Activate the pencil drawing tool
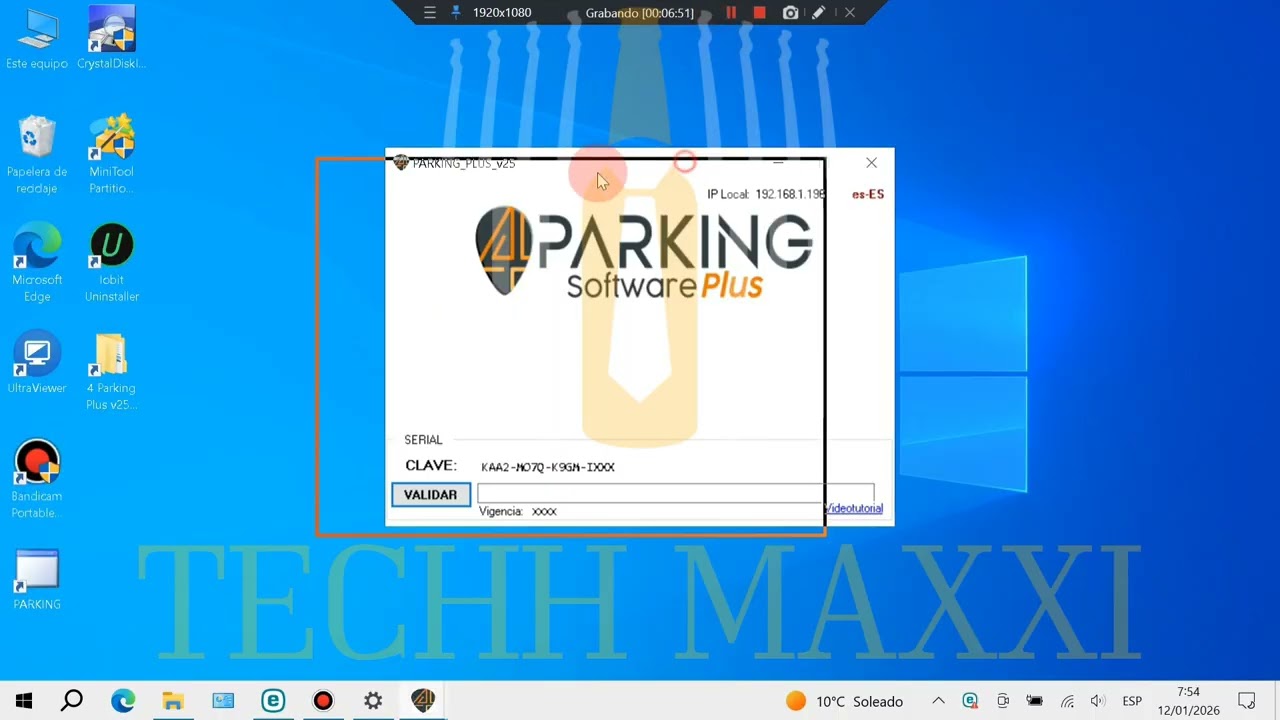 tap(818, 13)
